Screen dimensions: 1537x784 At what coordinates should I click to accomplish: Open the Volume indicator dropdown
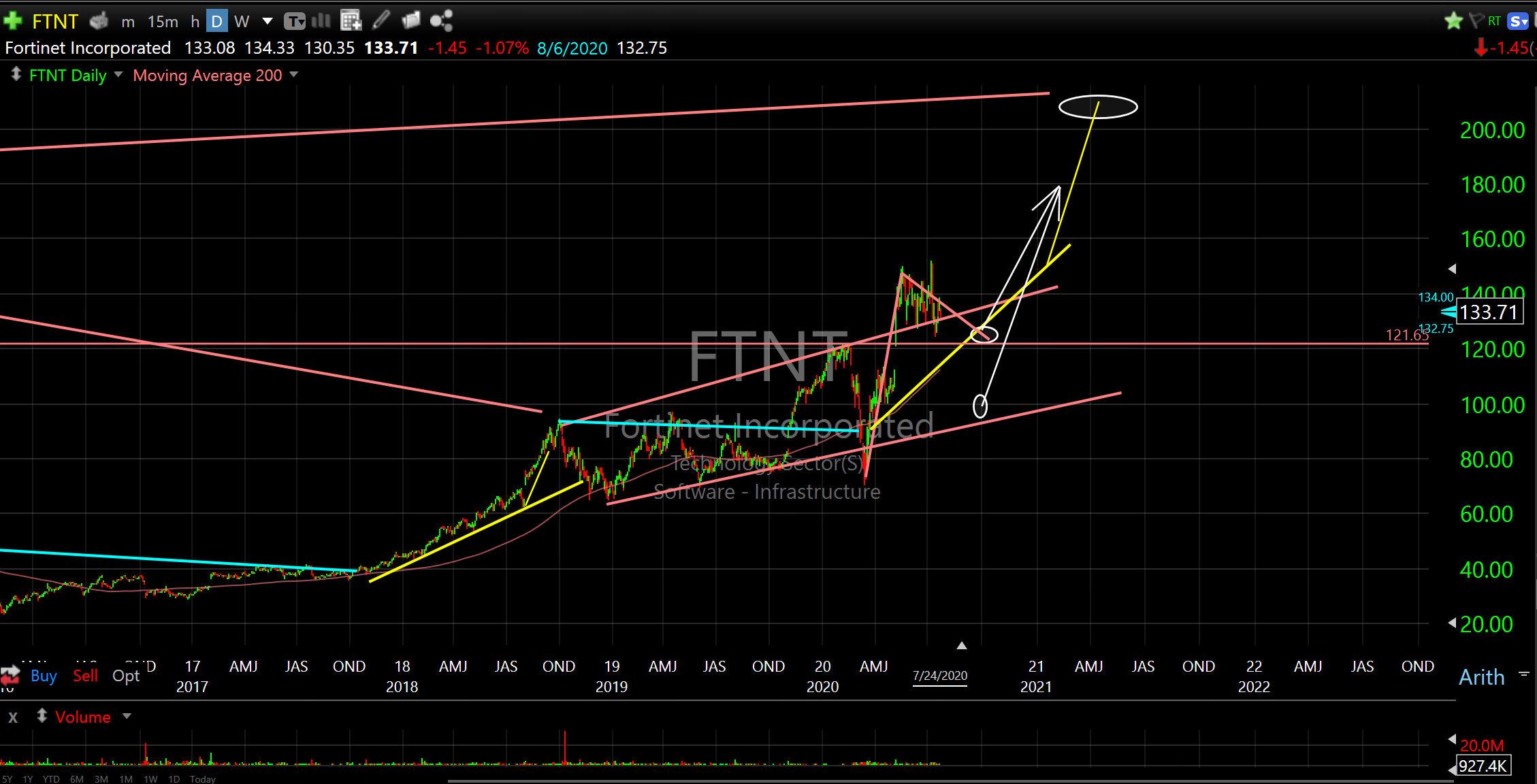pos(127,716)
